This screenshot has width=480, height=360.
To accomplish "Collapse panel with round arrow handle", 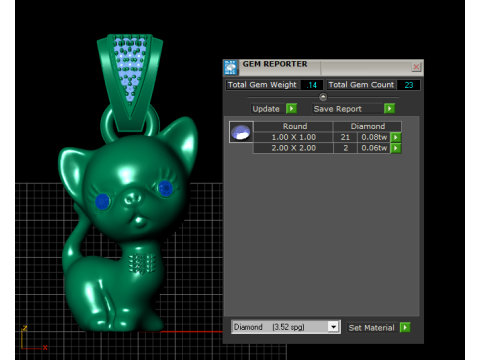I will (323, 97).
